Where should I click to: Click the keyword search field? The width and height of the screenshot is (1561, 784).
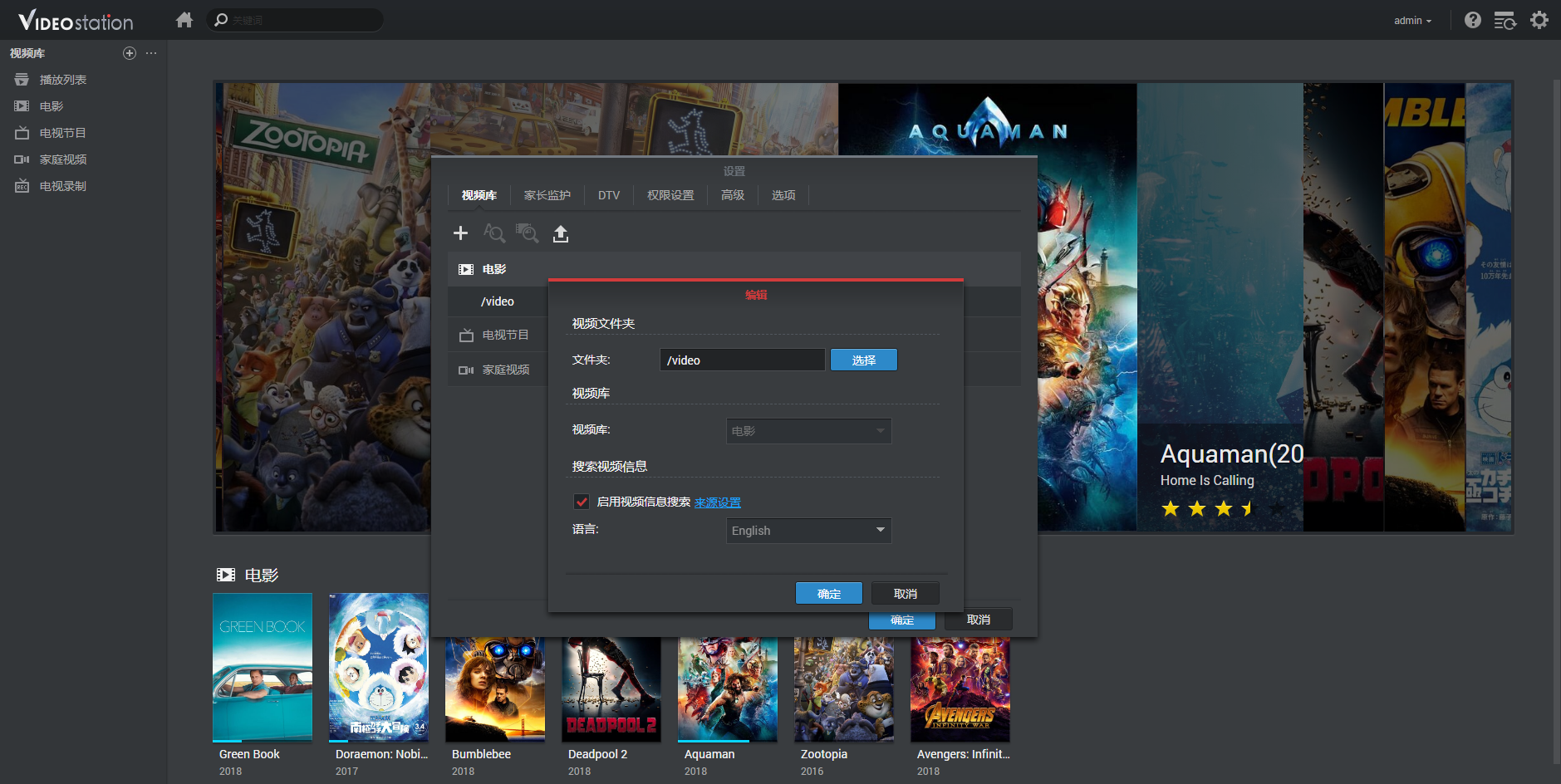tap(294, 20)
